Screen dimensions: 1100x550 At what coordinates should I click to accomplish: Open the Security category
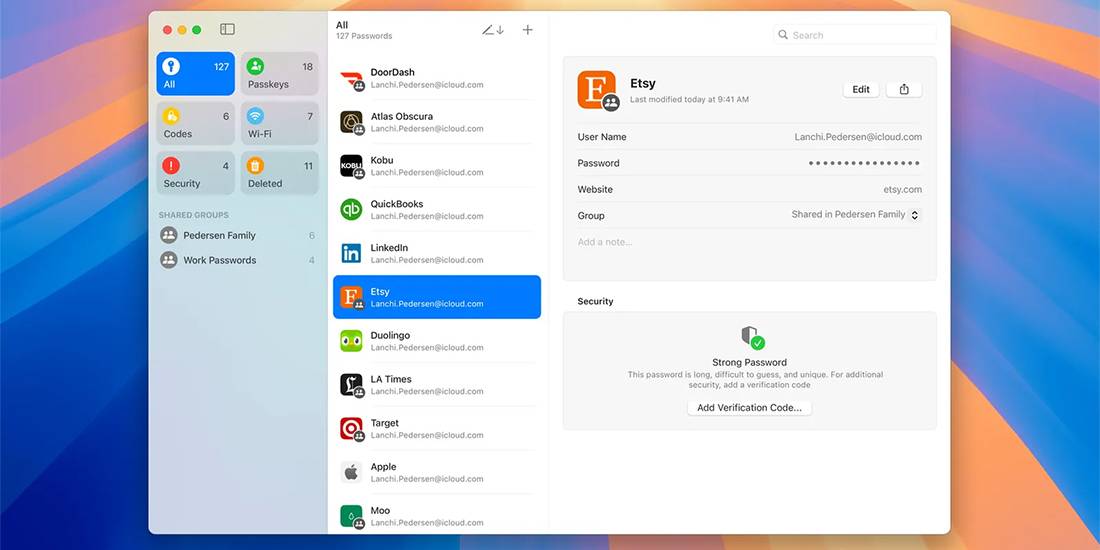pyautogui.click(x=196, y=173)
